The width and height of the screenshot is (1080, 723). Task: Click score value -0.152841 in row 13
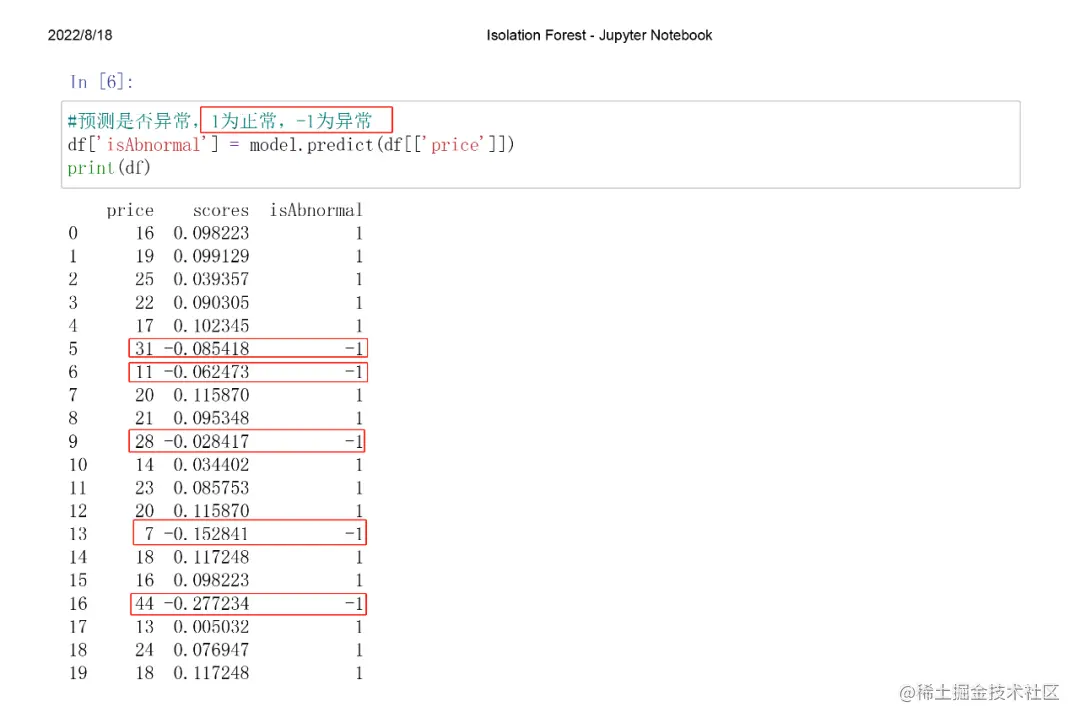click(206, 534)
